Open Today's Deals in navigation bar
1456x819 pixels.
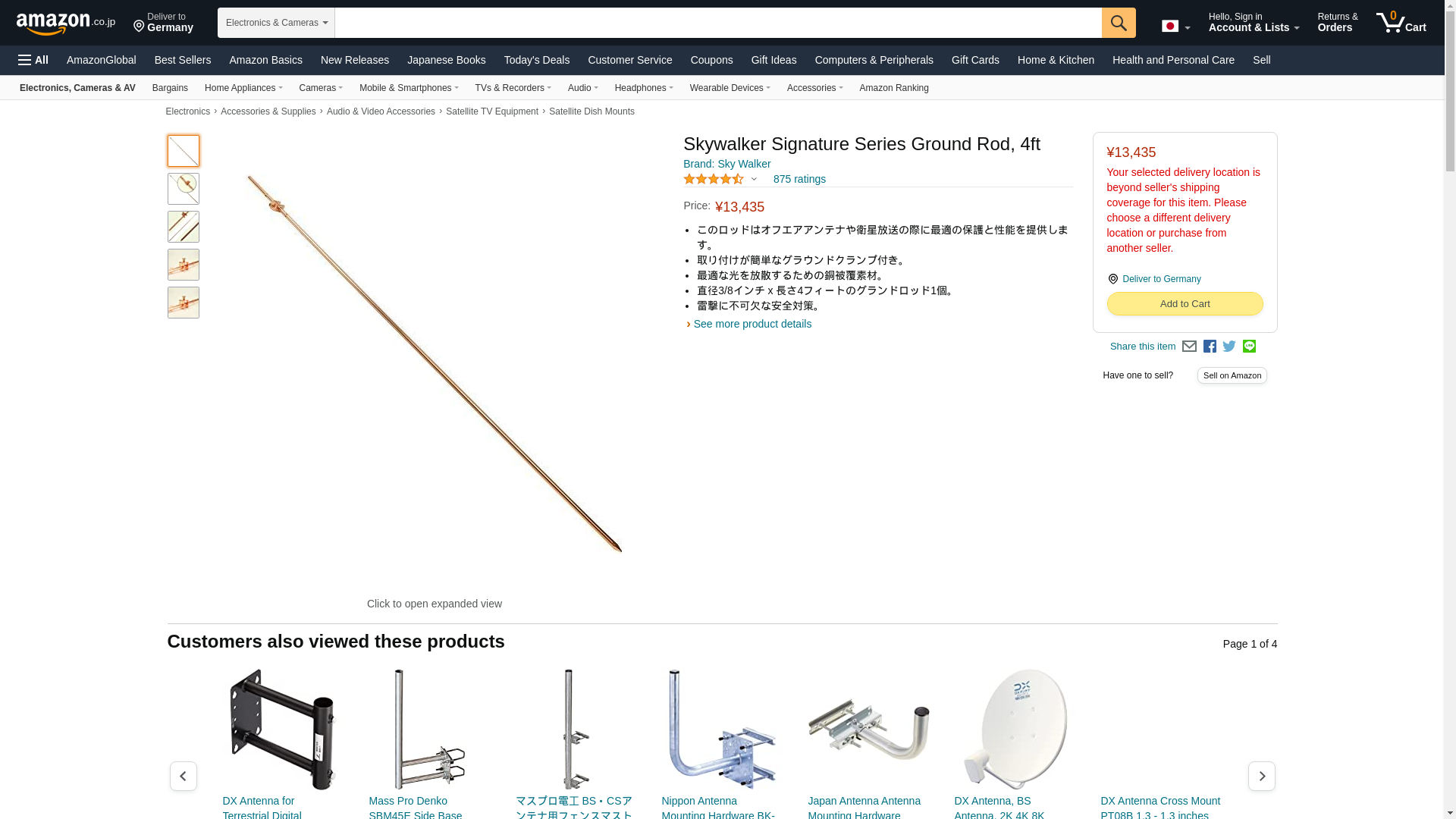coord(536,60)
